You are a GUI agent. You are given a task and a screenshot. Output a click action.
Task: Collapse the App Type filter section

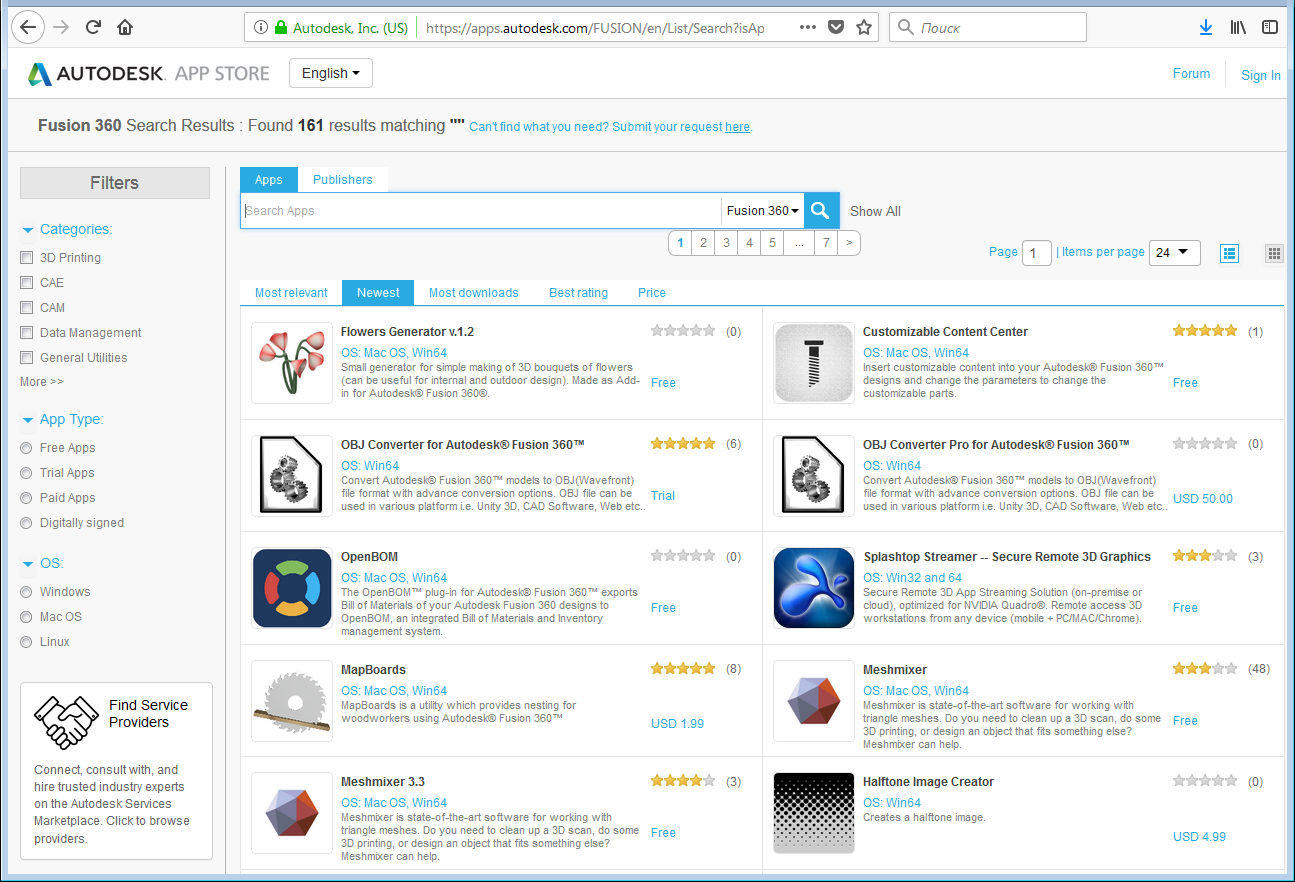point(28,420)
